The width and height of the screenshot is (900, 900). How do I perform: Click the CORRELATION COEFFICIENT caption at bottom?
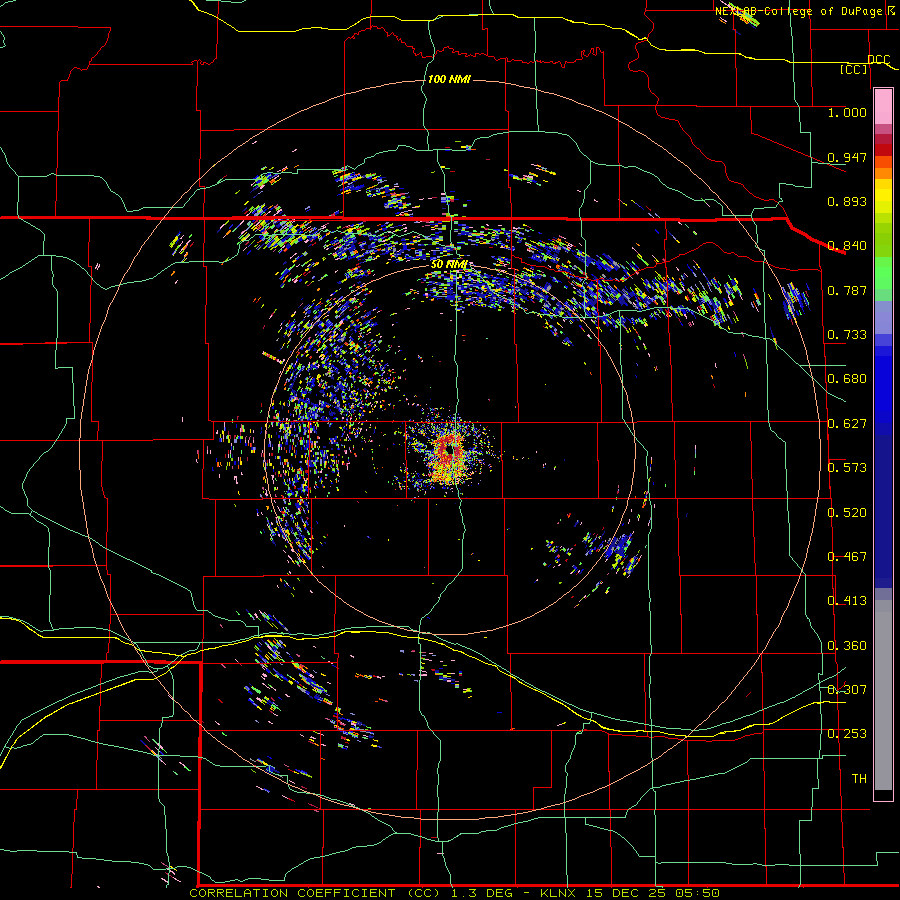[x=454, y=893]
